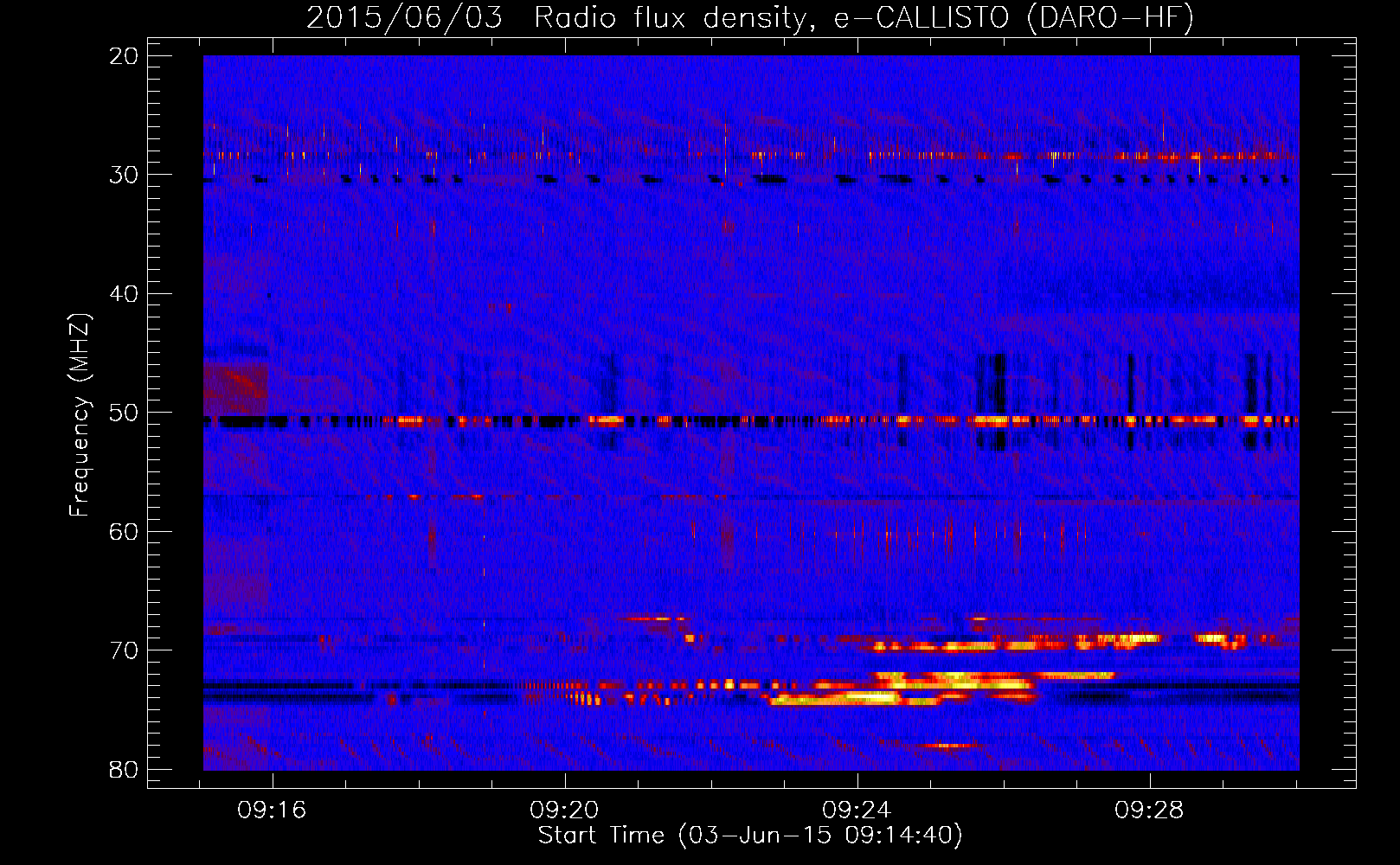Click the 50 frequency tick label
The height and width of the screenshot is (865, 1400).
point(124,413)
